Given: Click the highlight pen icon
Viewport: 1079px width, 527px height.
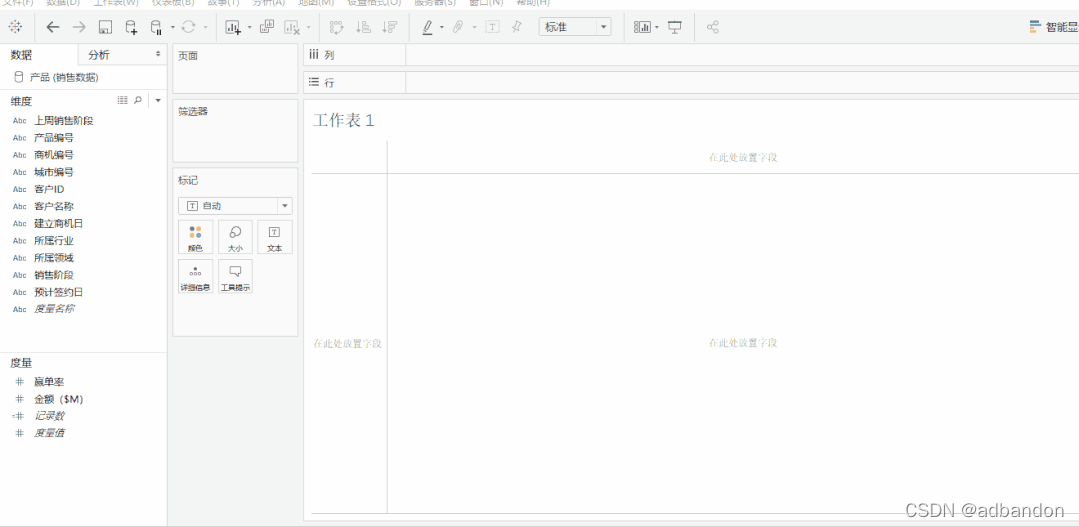Looking at the screenshot, I should [427, 28].
